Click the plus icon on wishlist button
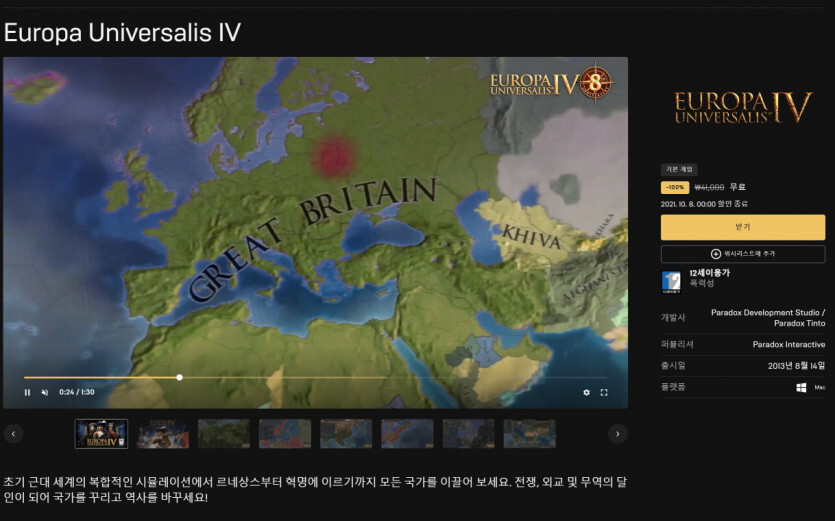 pyautogui.click(x=716, y=254)
